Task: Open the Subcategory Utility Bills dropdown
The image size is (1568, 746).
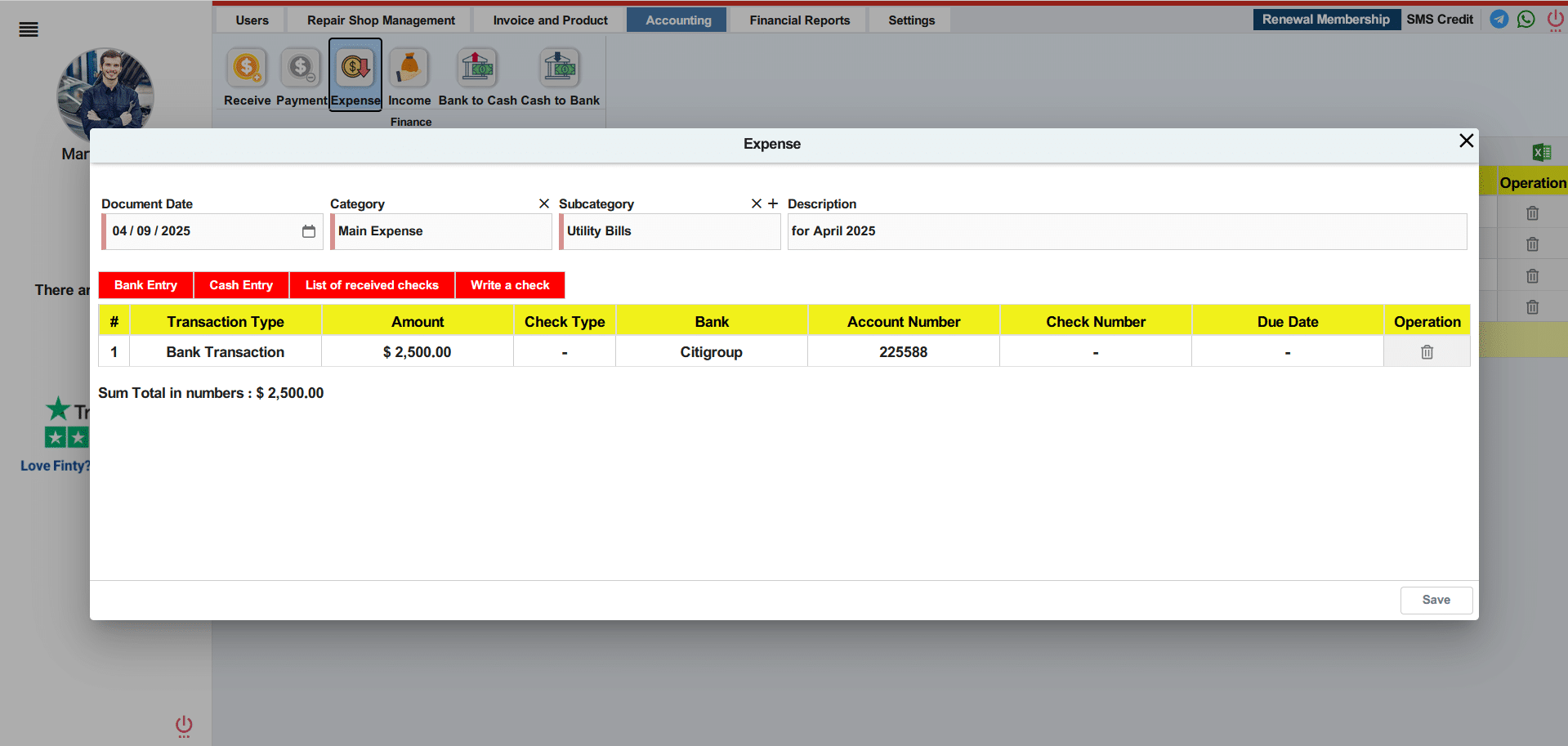Action: pyautogui.click(x=670, y=231)
